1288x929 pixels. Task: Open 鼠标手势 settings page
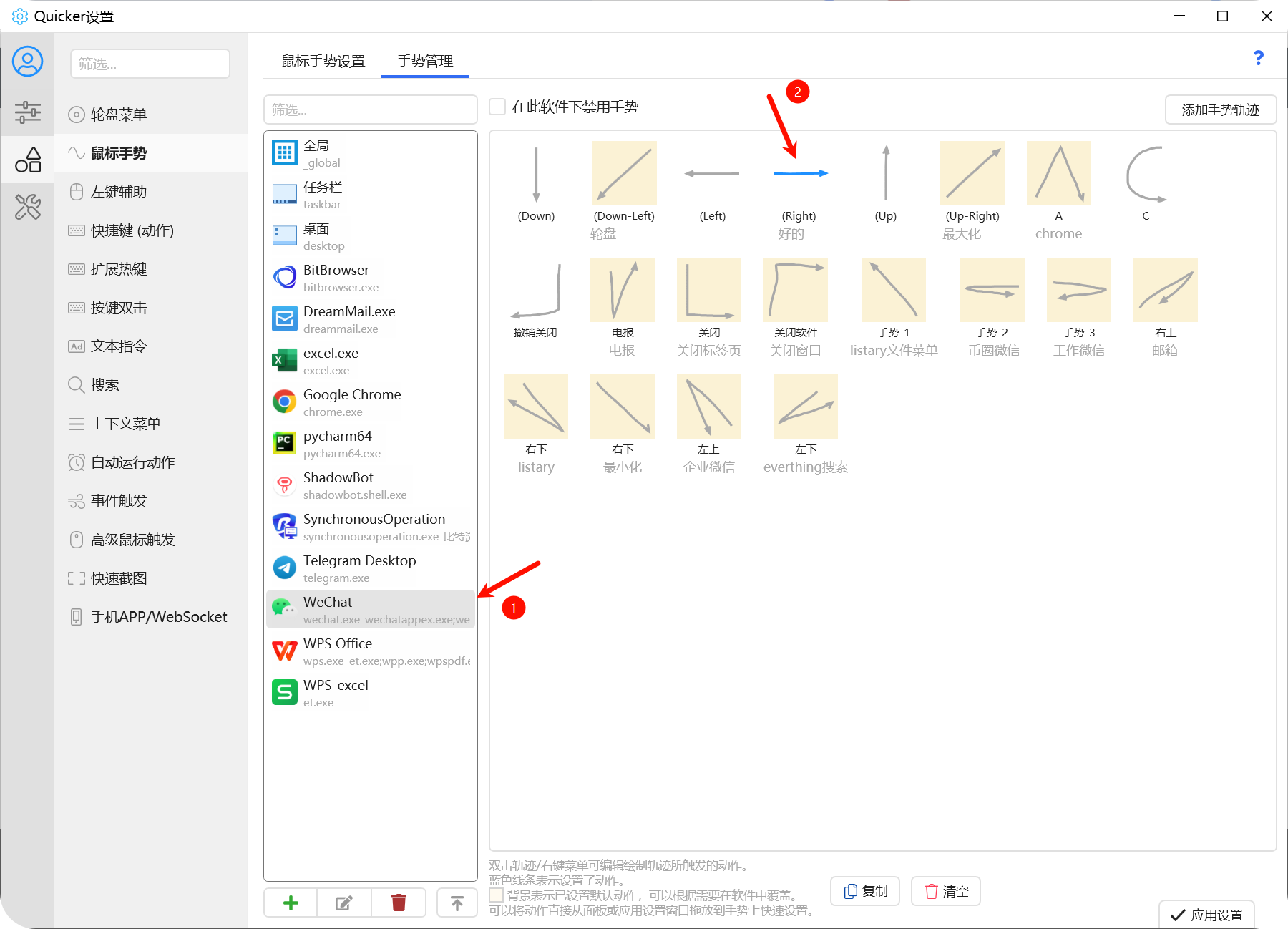(151, 153)
